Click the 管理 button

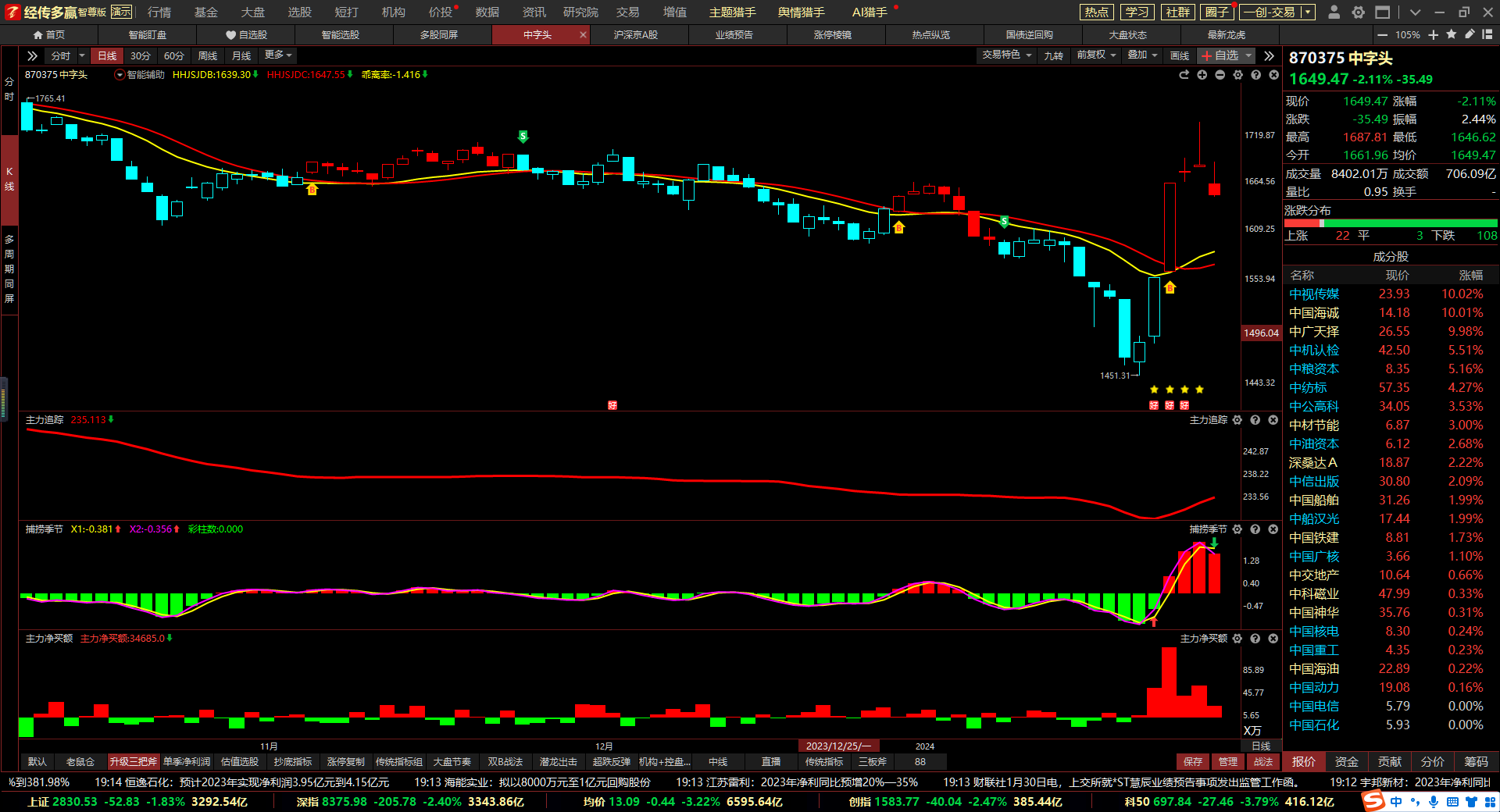[x=1228, y=762]
